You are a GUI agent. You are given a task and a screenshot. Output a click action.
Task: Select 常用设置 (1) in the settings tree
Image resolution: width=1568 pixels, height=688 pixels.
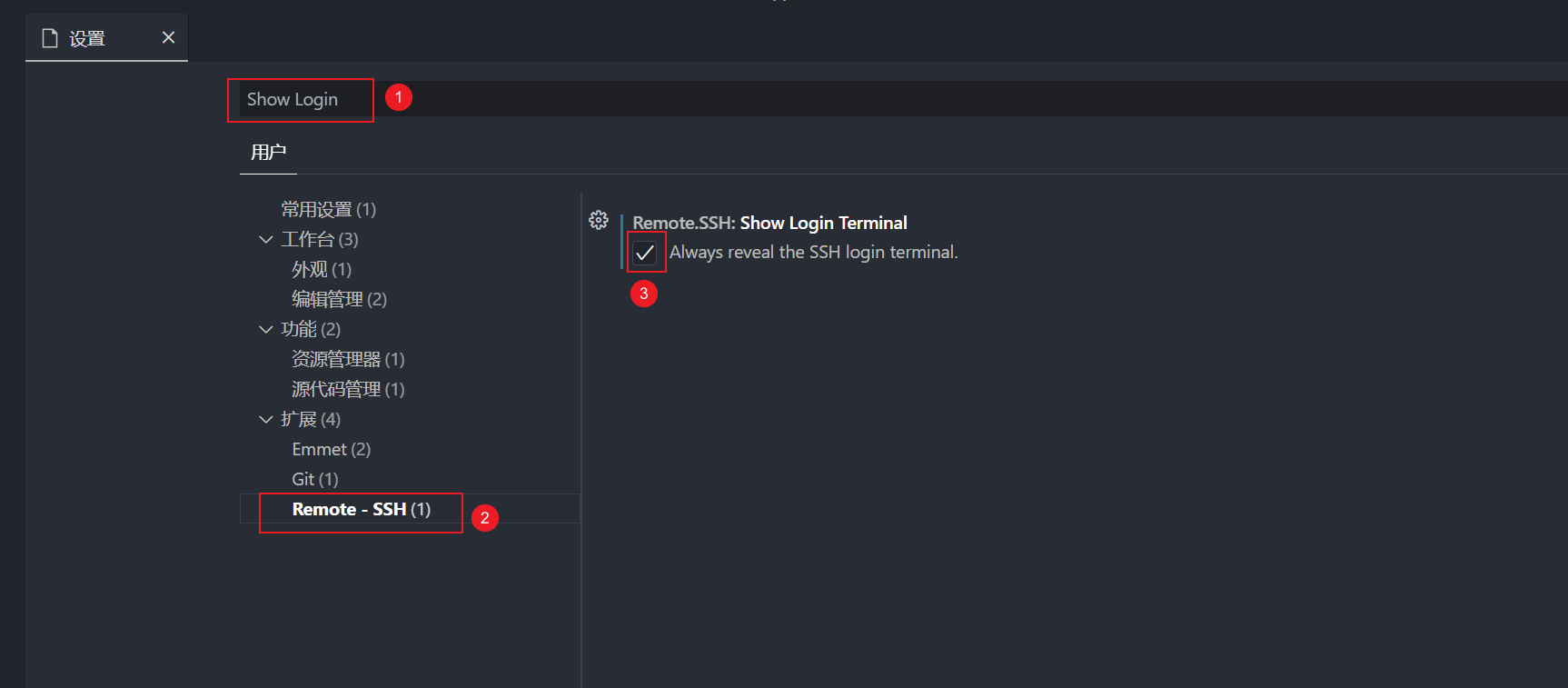point(328,210)
